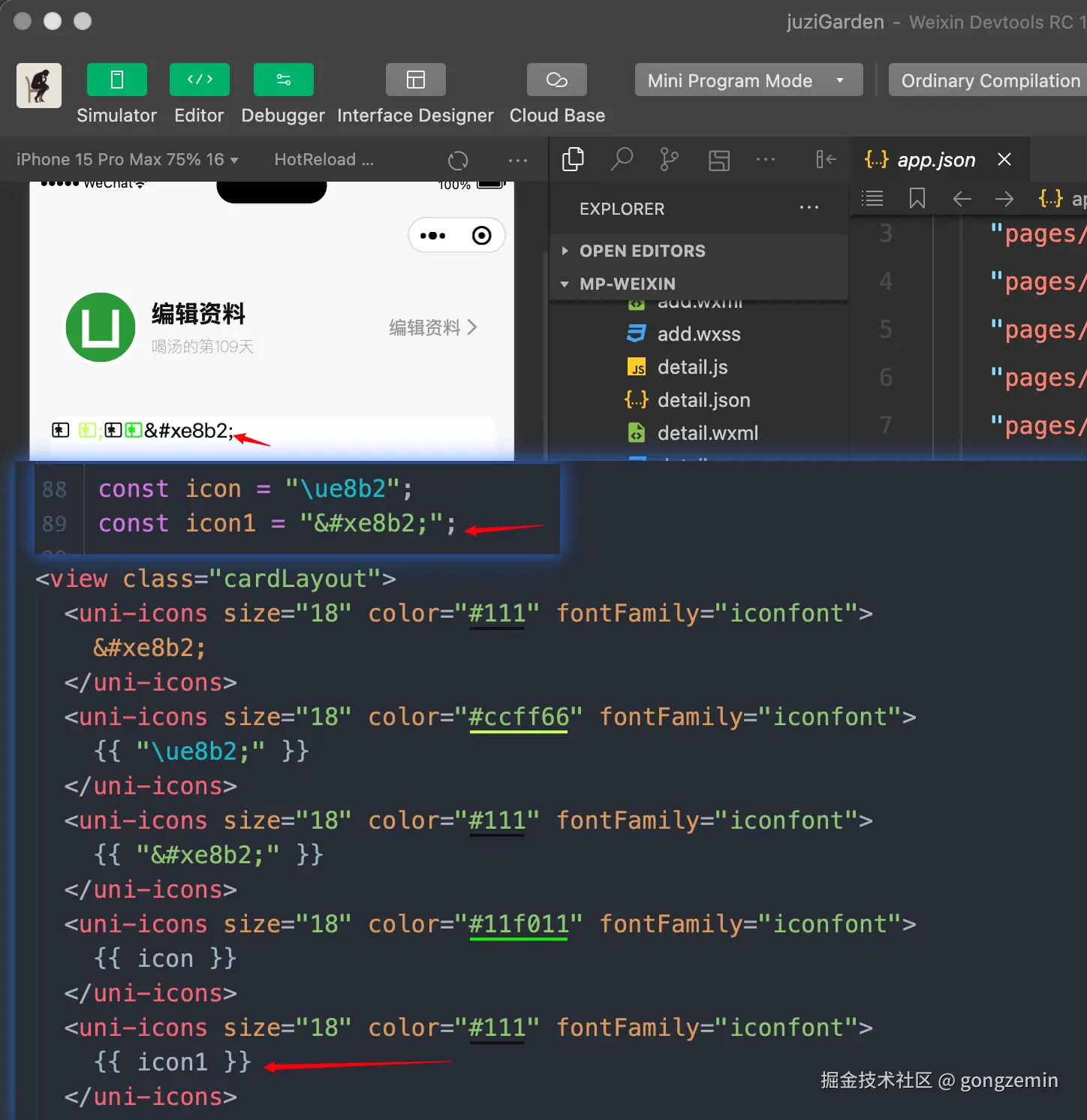Toggle the Editor panel button
1087x1120 pixels.
[199, 80]
